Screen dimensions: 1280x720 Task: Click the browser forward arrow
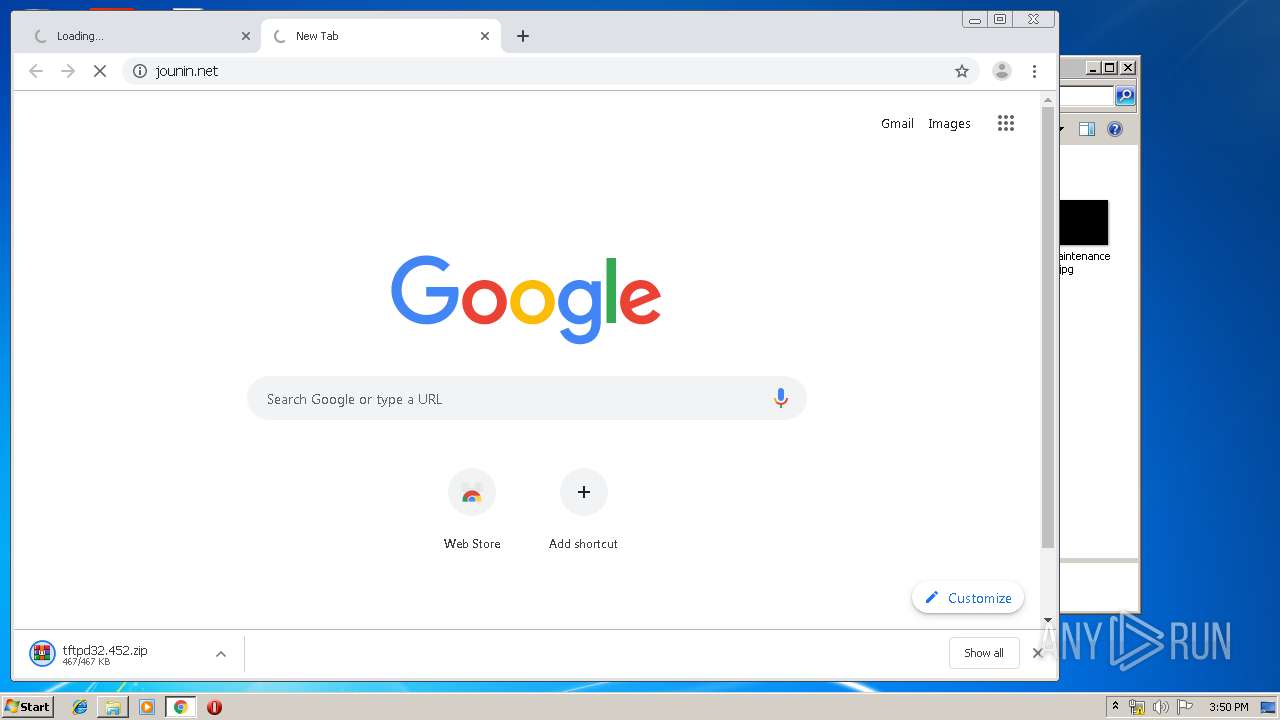[x=68, y=71]
